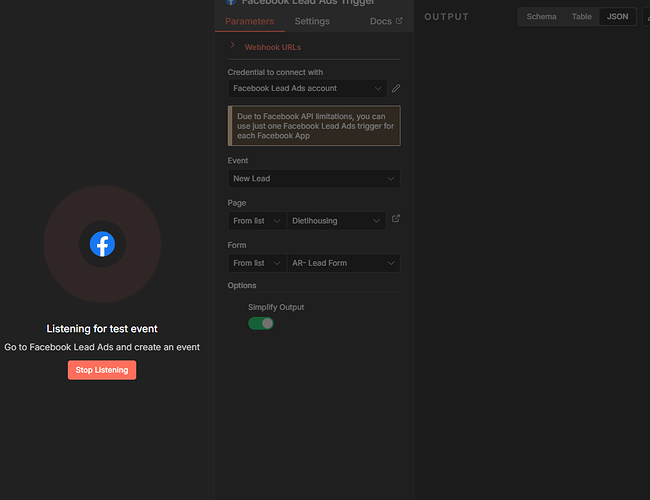Open the Page external link icon
Screen dimensions: 650x500
pos(396,218)
